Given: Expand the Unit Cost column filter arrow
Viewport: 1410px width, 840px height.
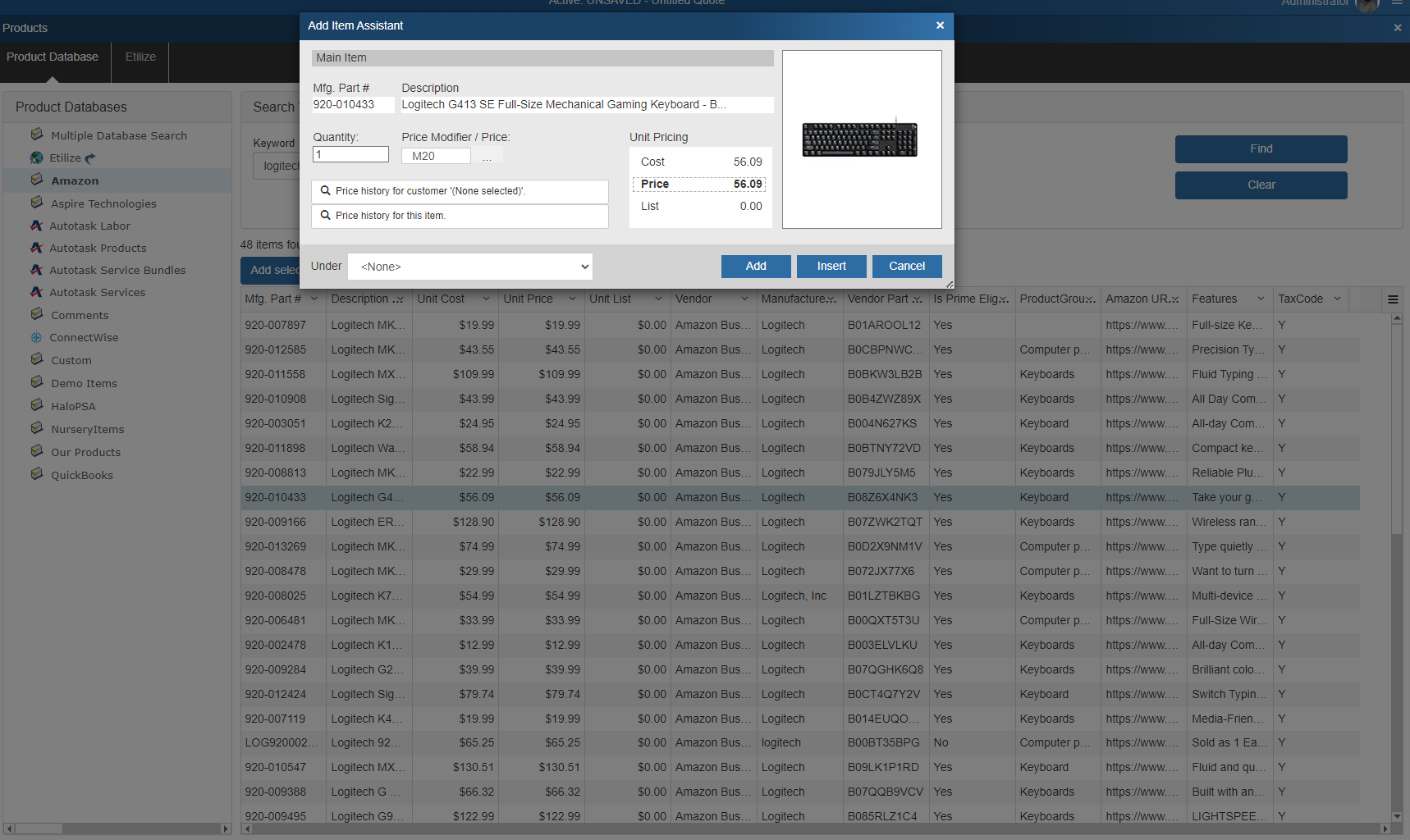Looking at the screenshot, I should (x=486, y=299).
